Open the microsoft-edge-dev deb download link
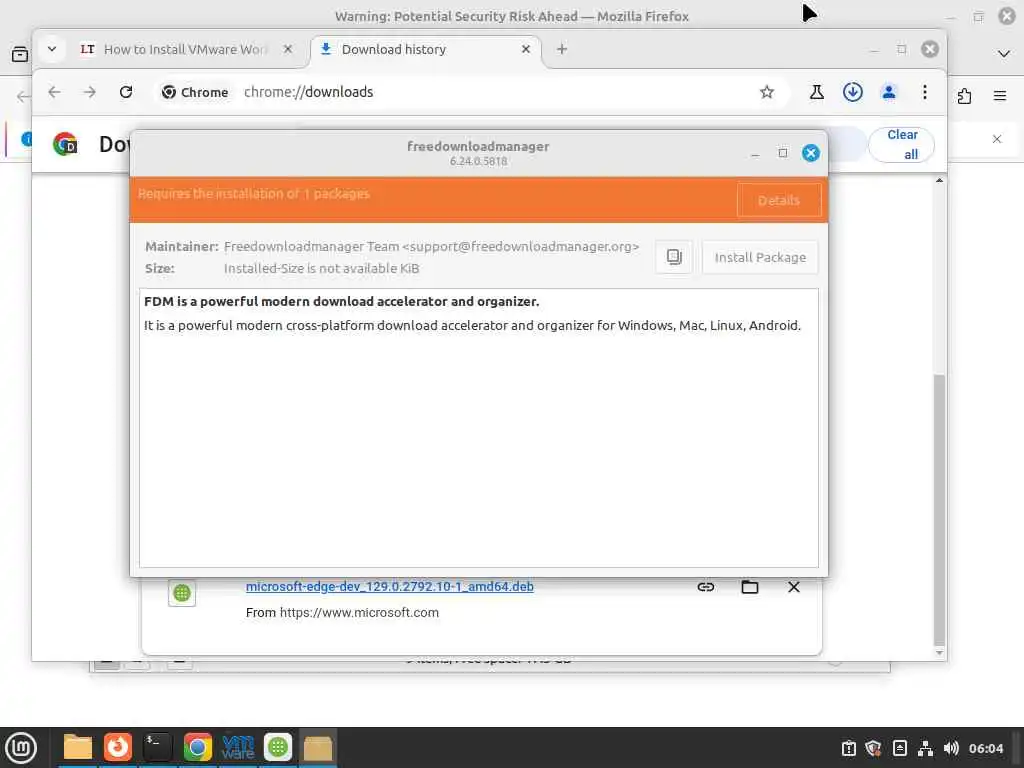1024x768 pixels. [389, 586]
